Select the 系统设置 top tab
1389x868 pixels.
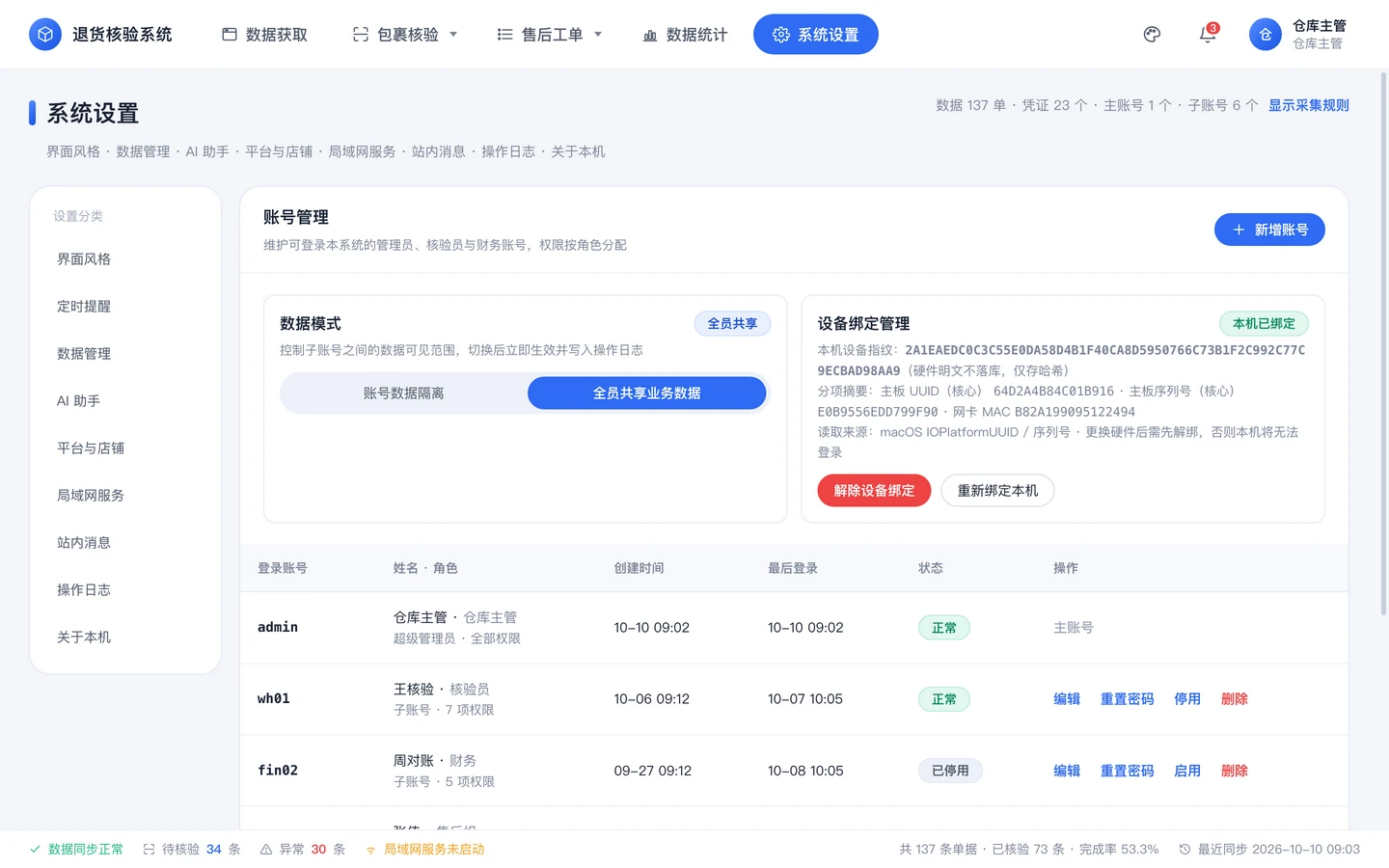pos(816,35)
